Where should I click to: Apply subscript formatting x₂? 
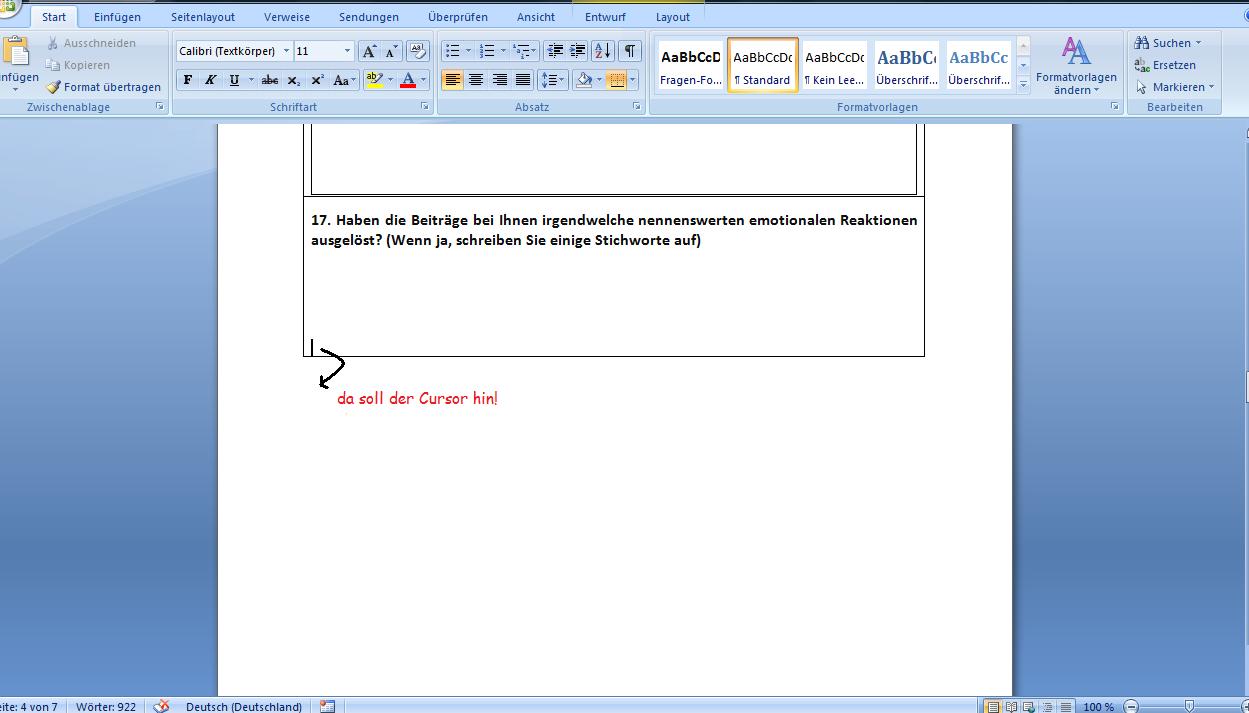(293, 80)
